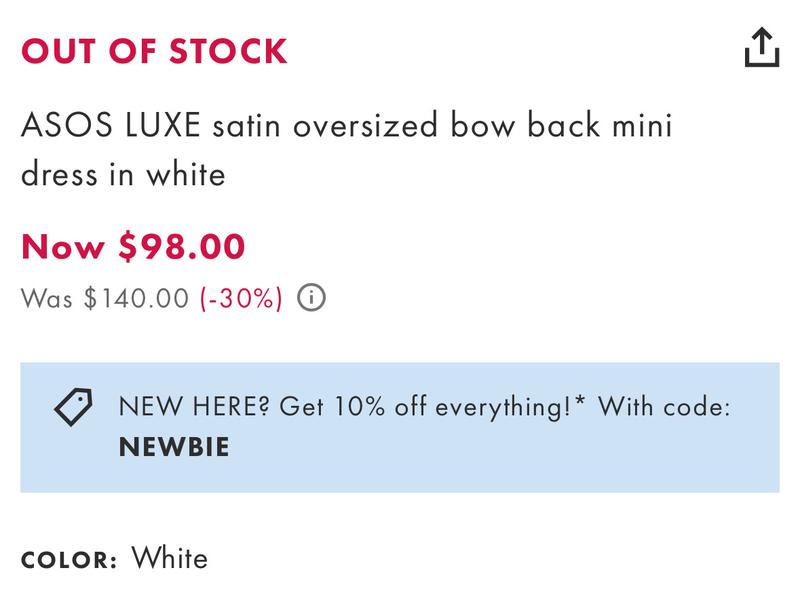The image size is (800, 604).
Task: Tap the NEWBIE promo code
Action: tap(174, 446)
